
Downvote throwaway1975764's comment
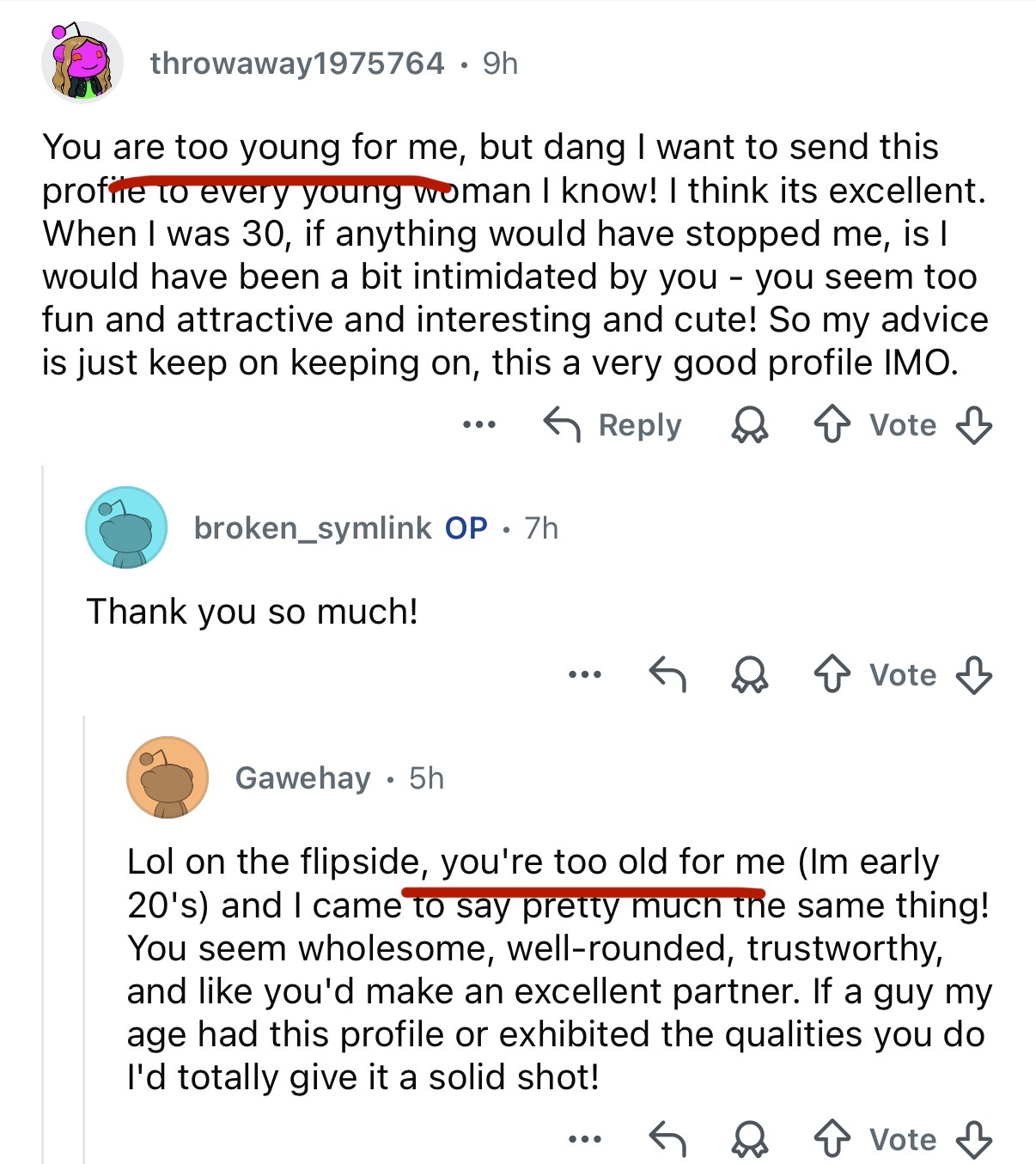coord(974,424)
